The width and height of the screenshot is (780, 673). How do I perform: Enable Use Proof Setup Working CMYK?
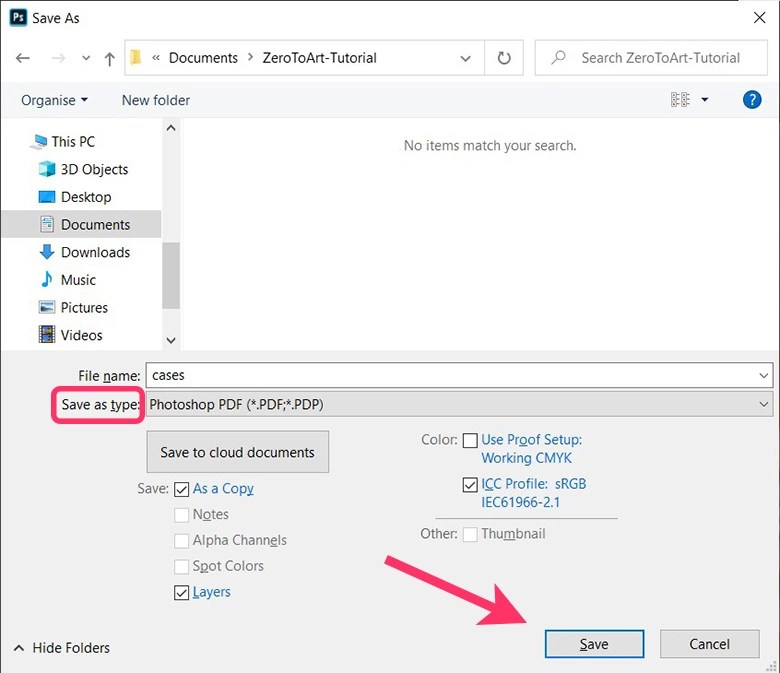pyautogui.click(x=470, y=440)
